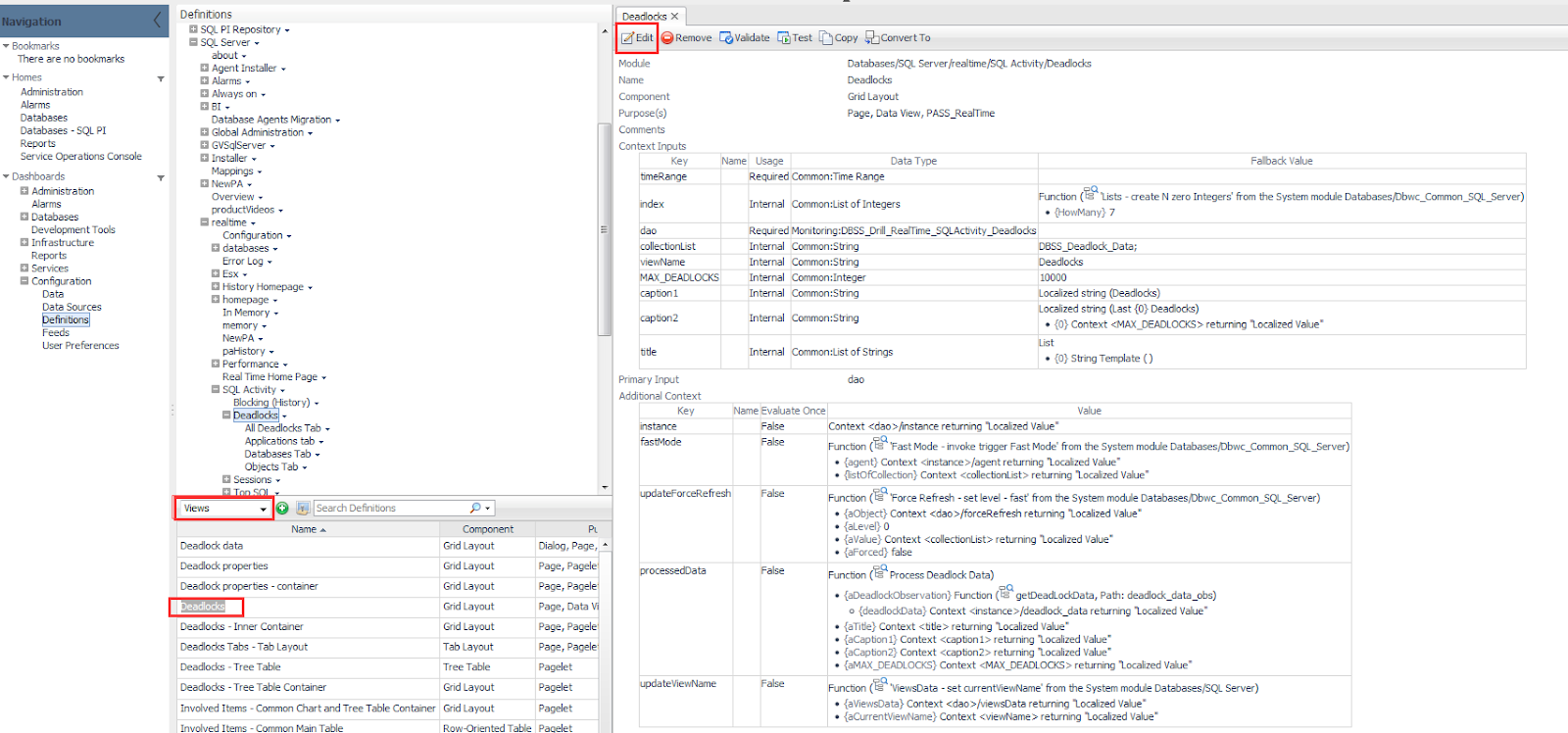Collapse the Bookmarks section

click(6, 46)
